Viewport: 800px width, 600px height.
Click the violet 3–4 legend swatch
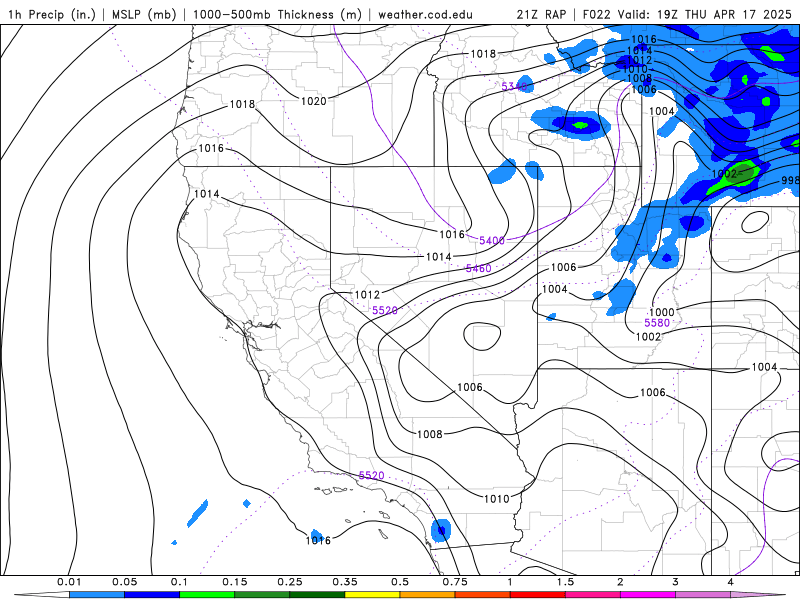pos(703,595)
